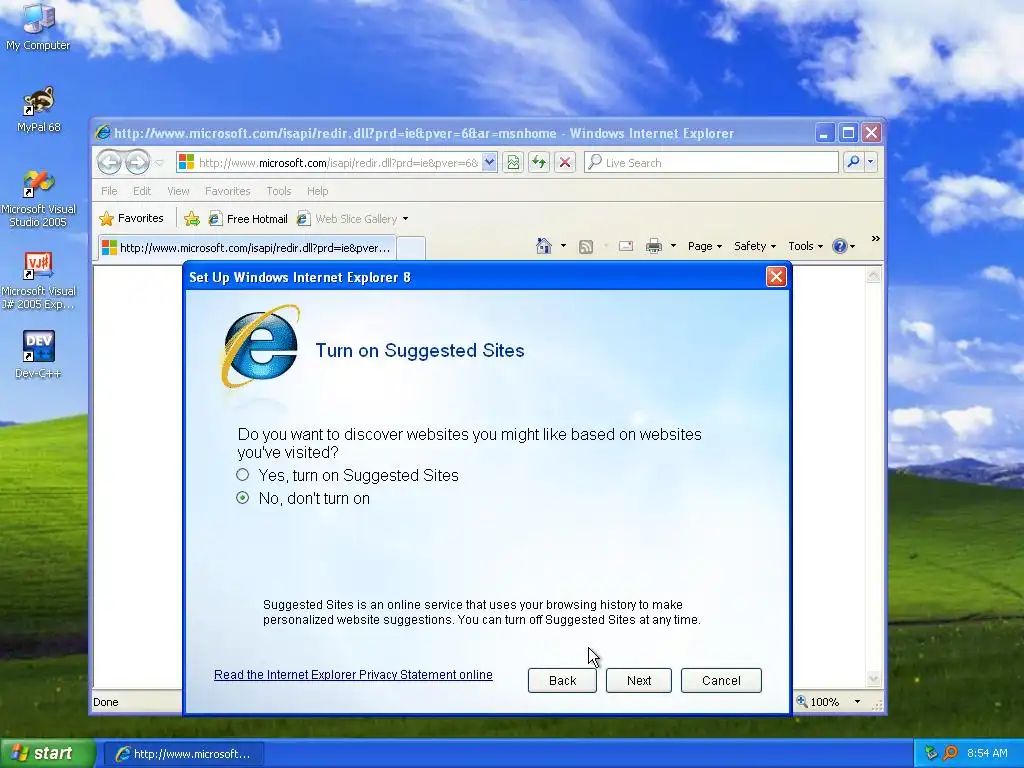Open My Computer desktop icon

point(38,26)
